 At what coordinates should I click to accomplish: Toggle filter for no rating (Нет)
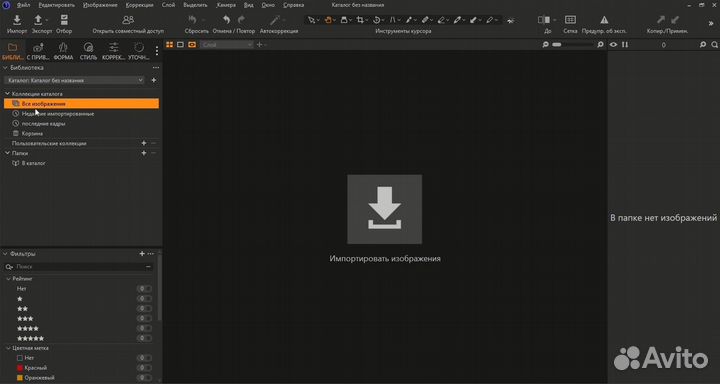point(144,288)
